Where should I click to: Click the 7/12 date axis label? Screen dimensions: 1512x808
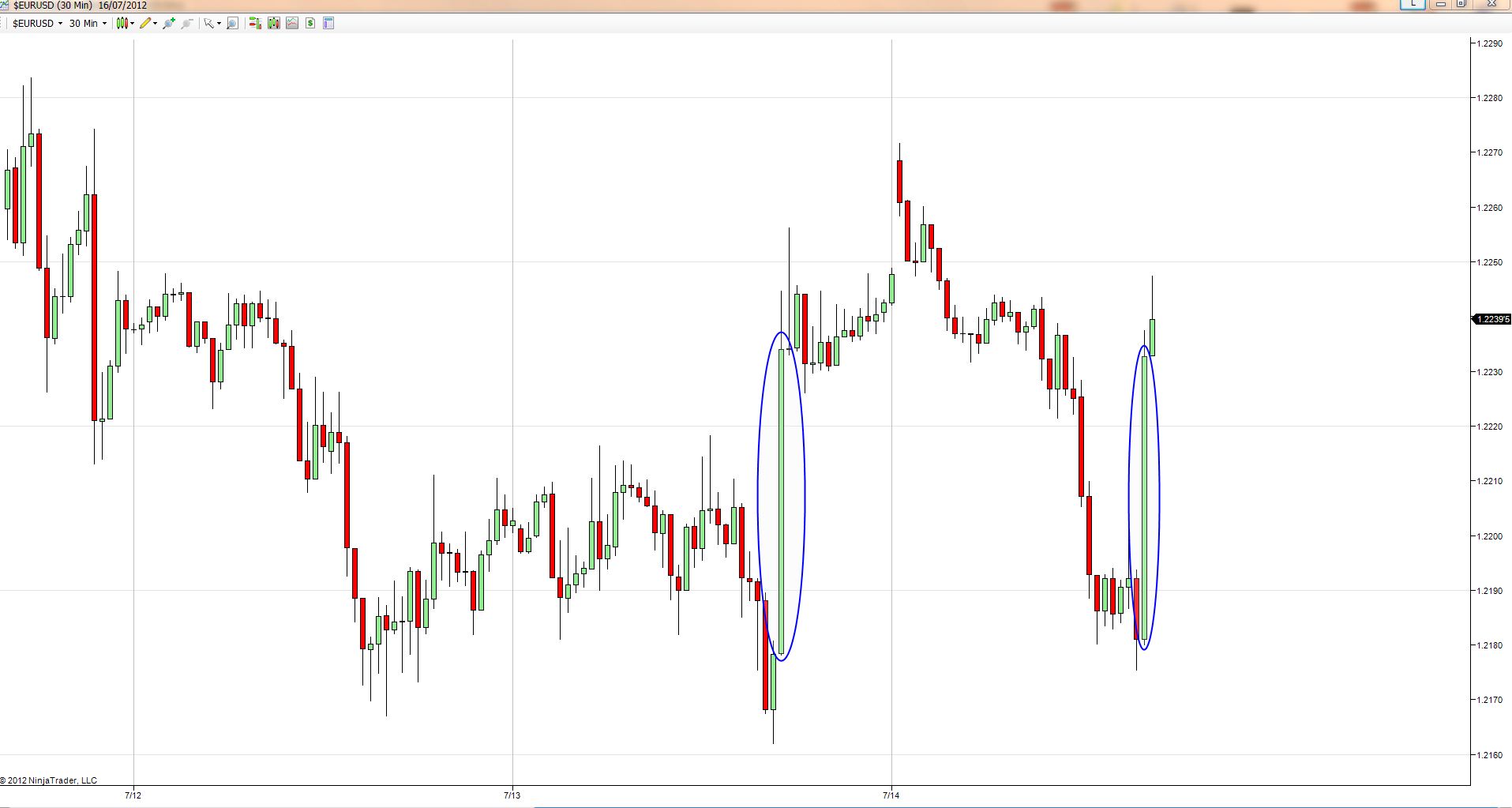pyautogui.click(x=133, y=795)
